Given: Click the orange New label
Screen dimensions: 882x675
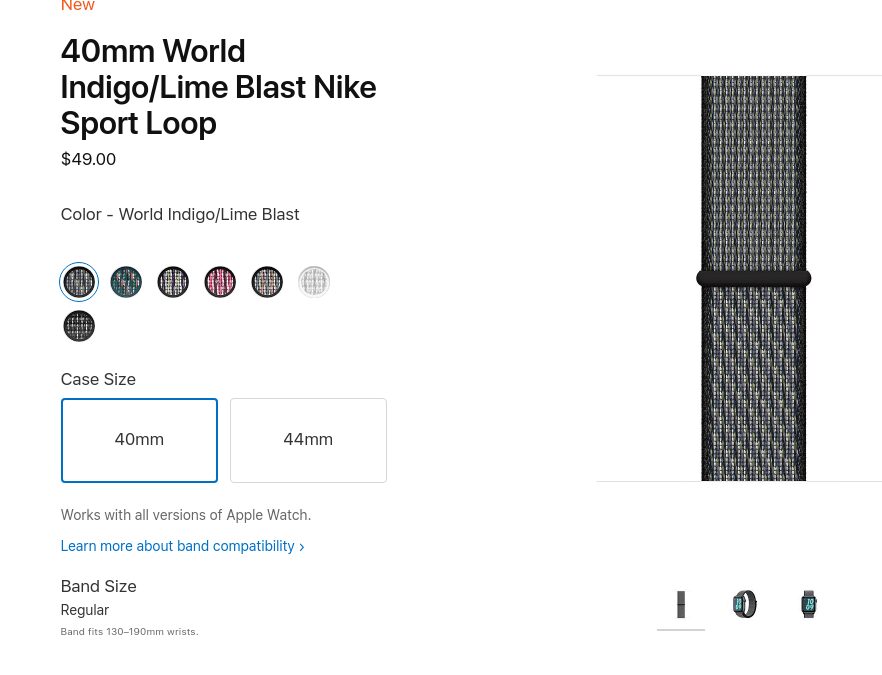Looking at the screenshot, I should pyautogui.click(x=78, y=6).
